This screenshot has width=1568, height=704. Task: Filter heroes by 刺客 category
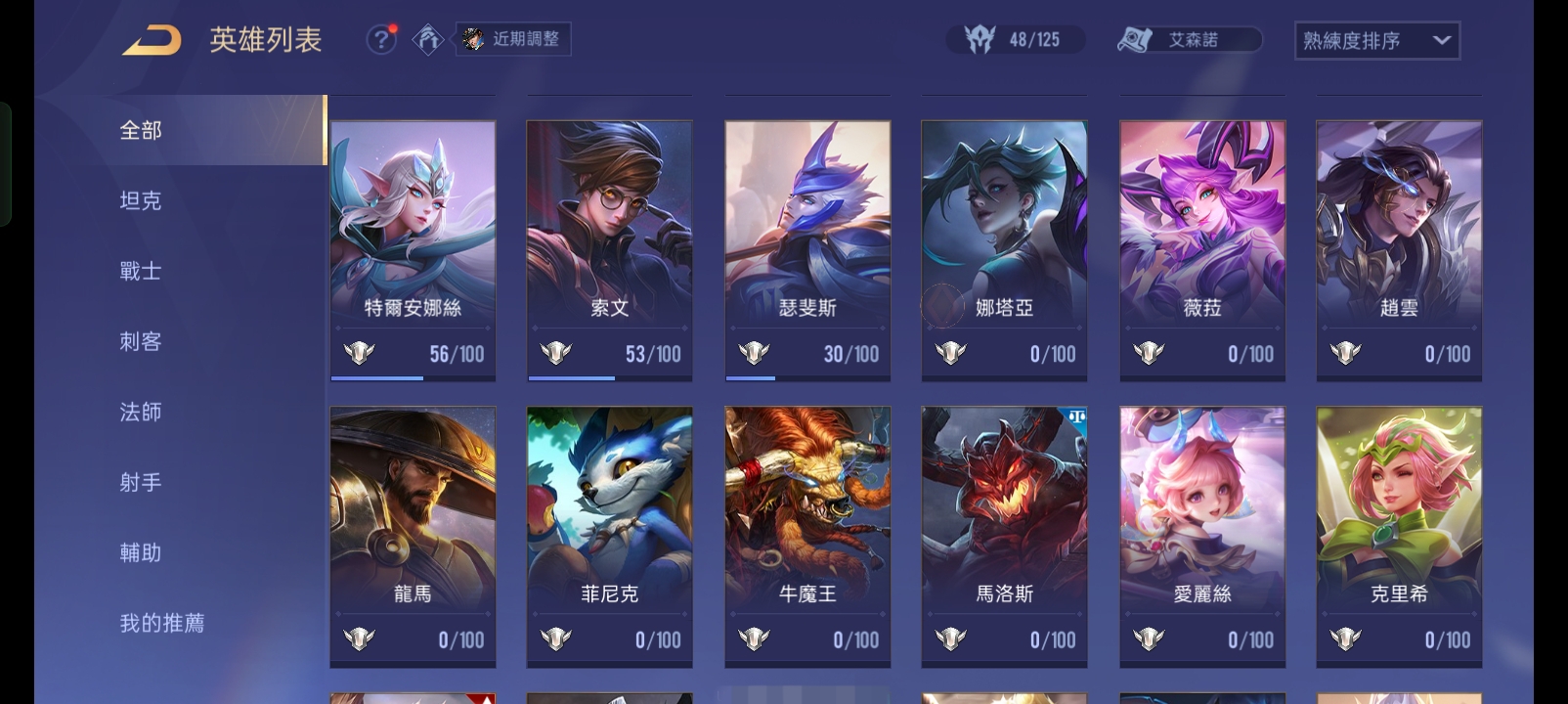pyautogui.click(x=141, y=341)
